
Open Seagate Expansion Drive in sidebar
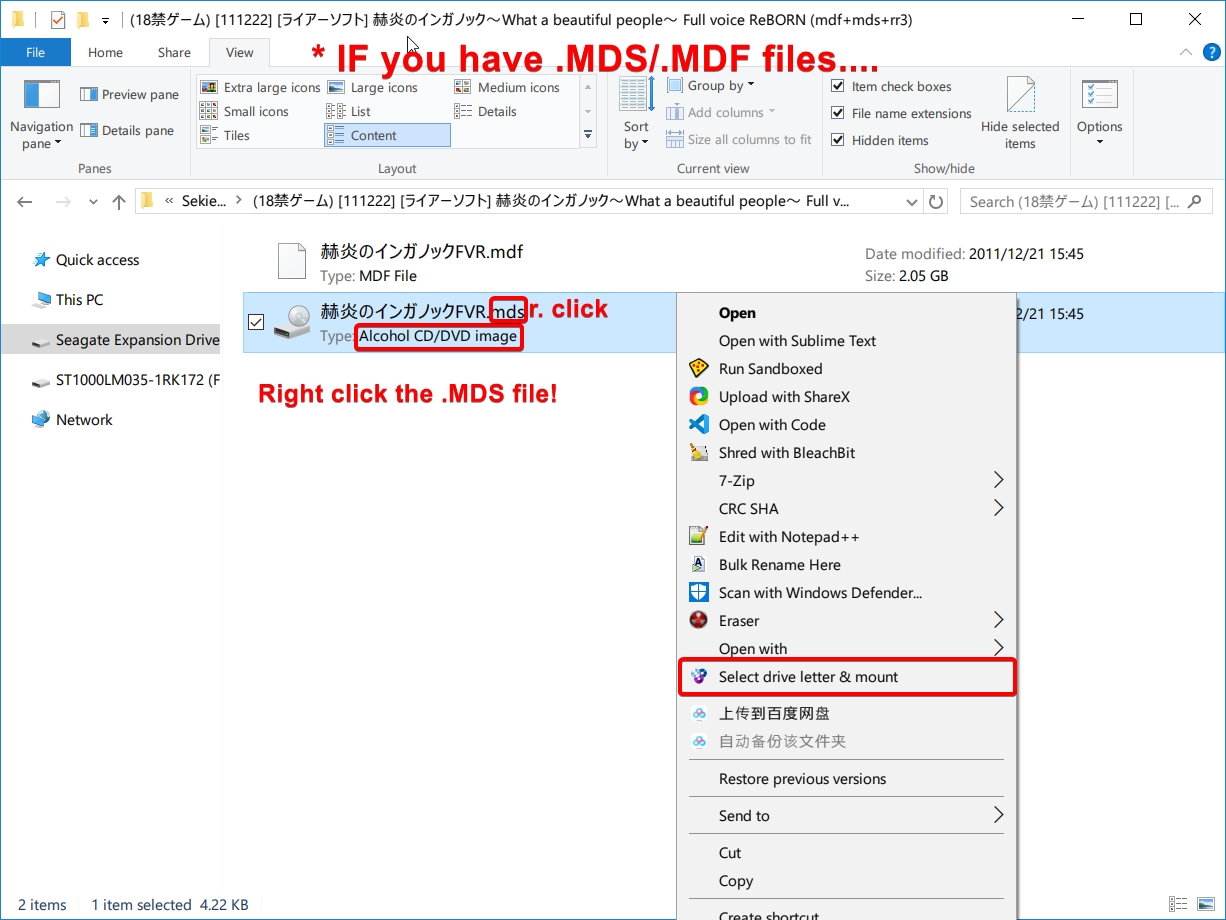click(137, 340)
